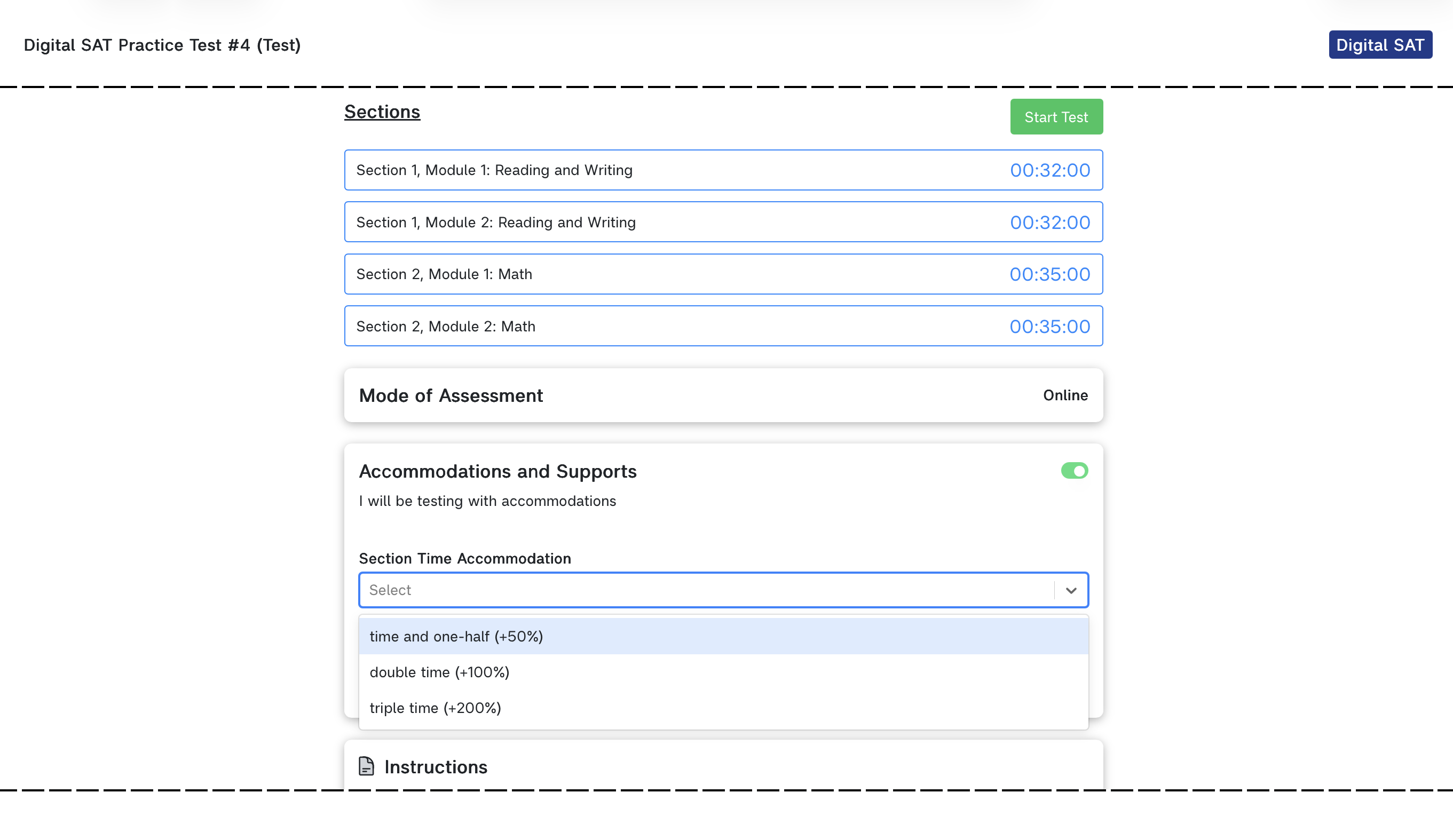Choose time and one-half (+50%) option
Viewport: 1453px width, 840px height.
pos(723,636)
